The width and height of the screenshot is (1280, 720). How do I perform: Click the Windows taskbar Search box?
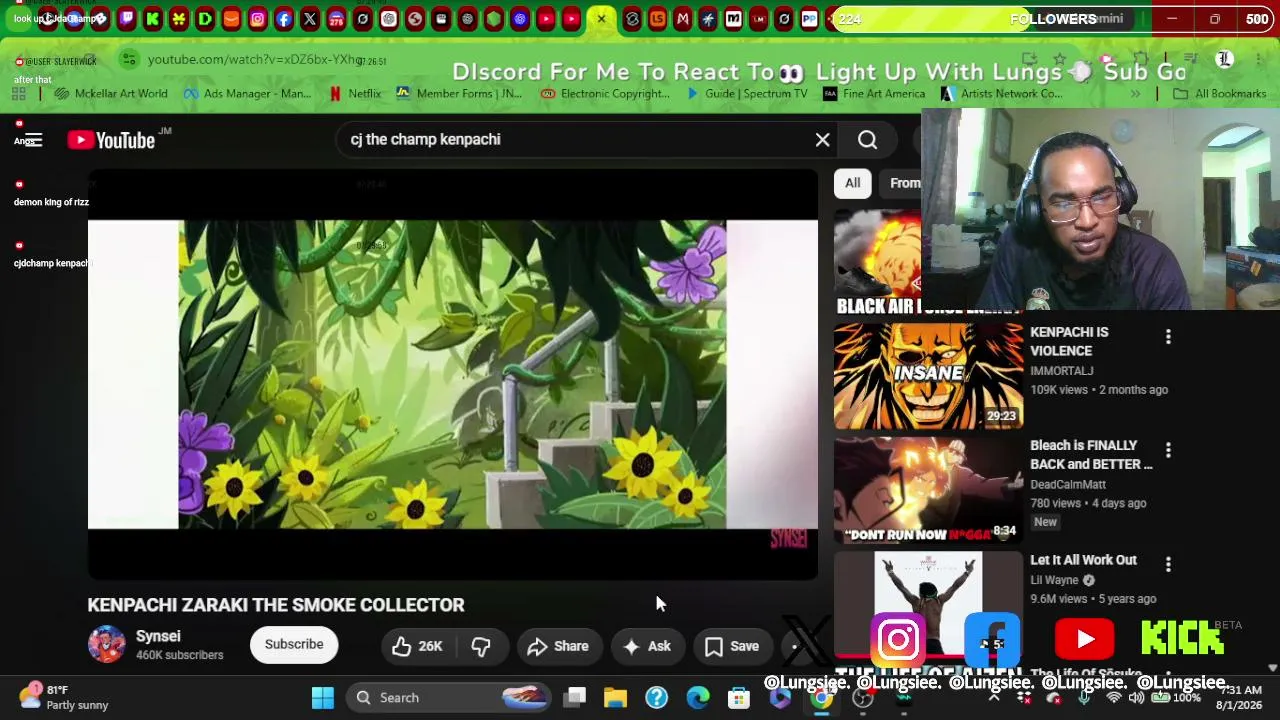(448, 698)
